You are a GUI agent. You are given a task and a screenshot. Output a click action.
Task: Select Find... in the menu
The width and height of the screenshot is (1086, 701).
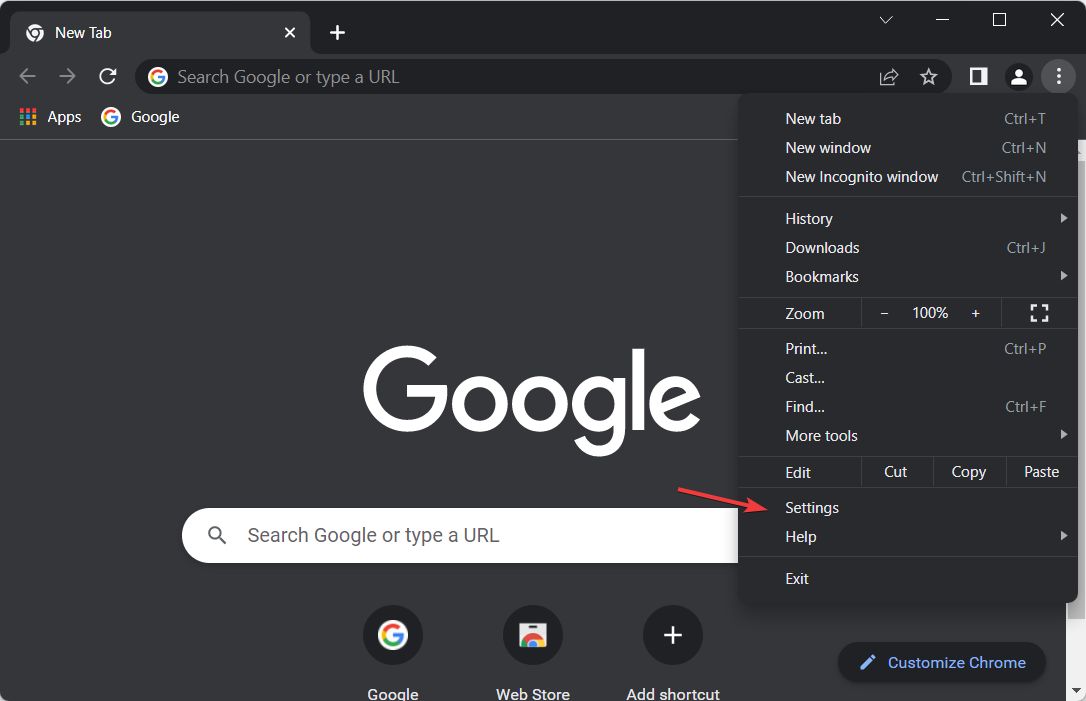coord(907,407)
